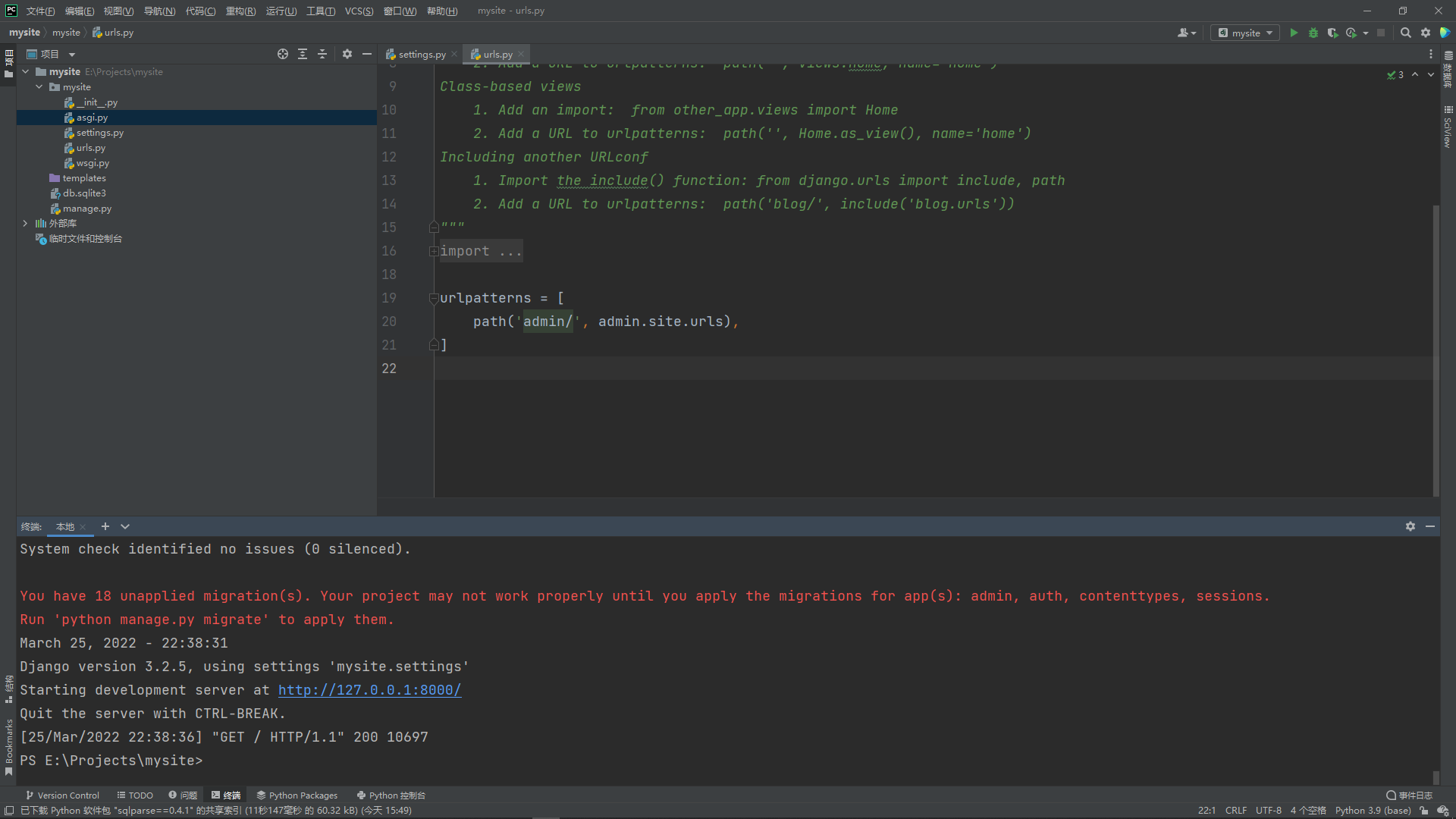Open the Python 控制台 tool window
Viewport: 1456px width, 819px height.
[391, 795]
